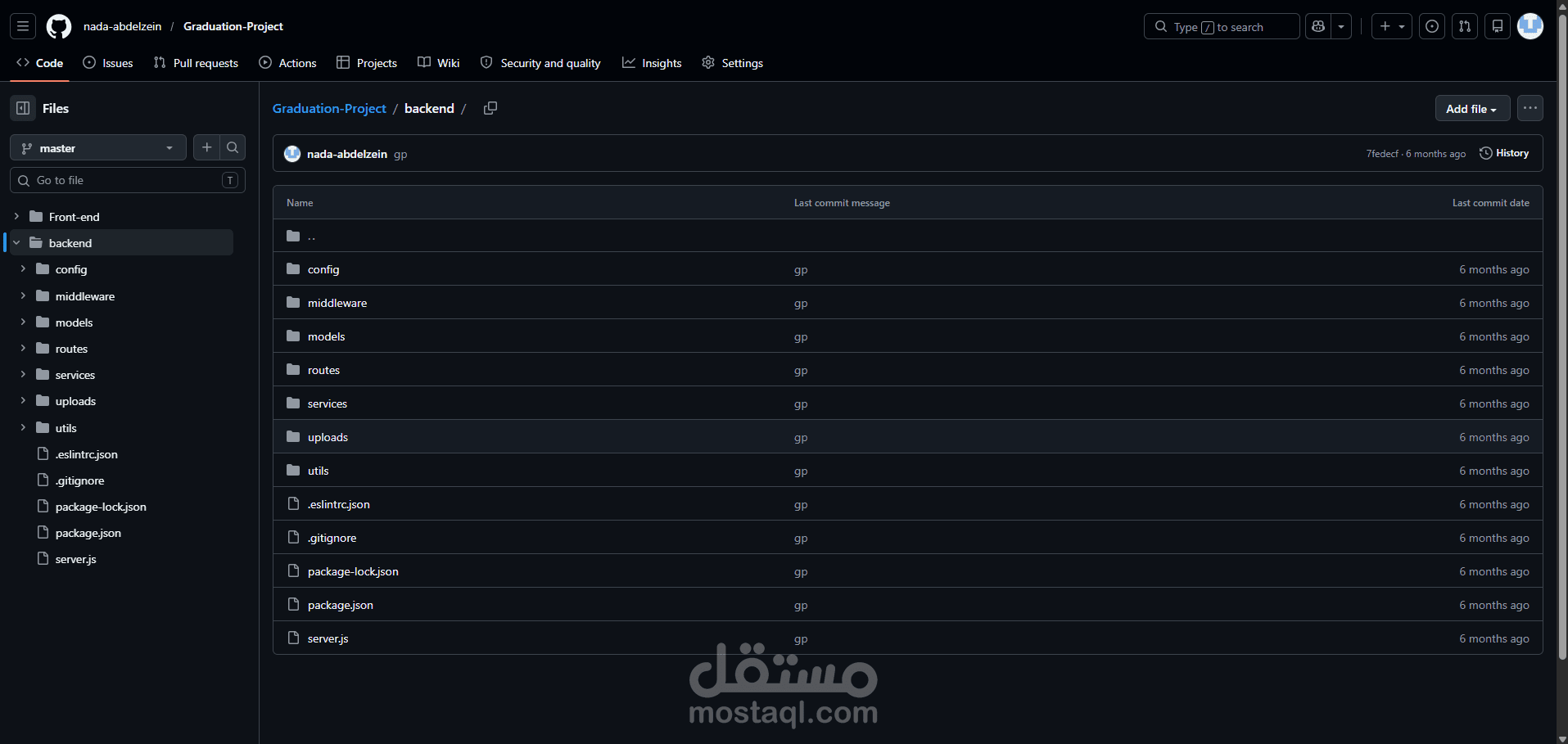This screenshot has height=744, width=1568.
Task: Open commit History
Action: [1504, 153]
